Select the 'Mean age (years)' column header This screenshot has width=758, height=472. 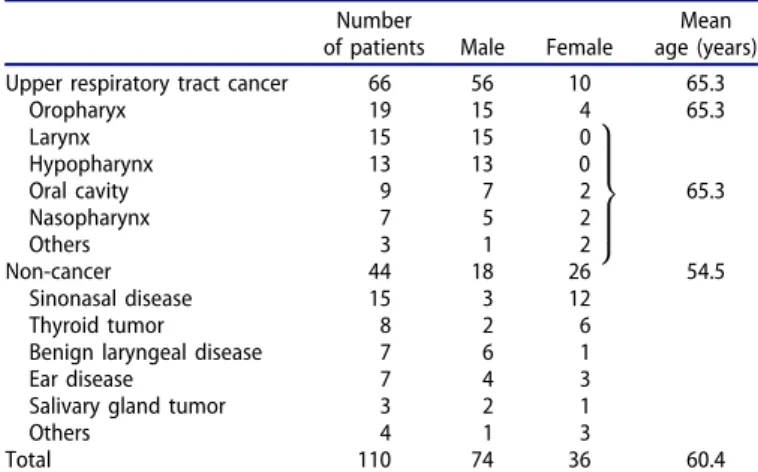click(x=705, y=34)
